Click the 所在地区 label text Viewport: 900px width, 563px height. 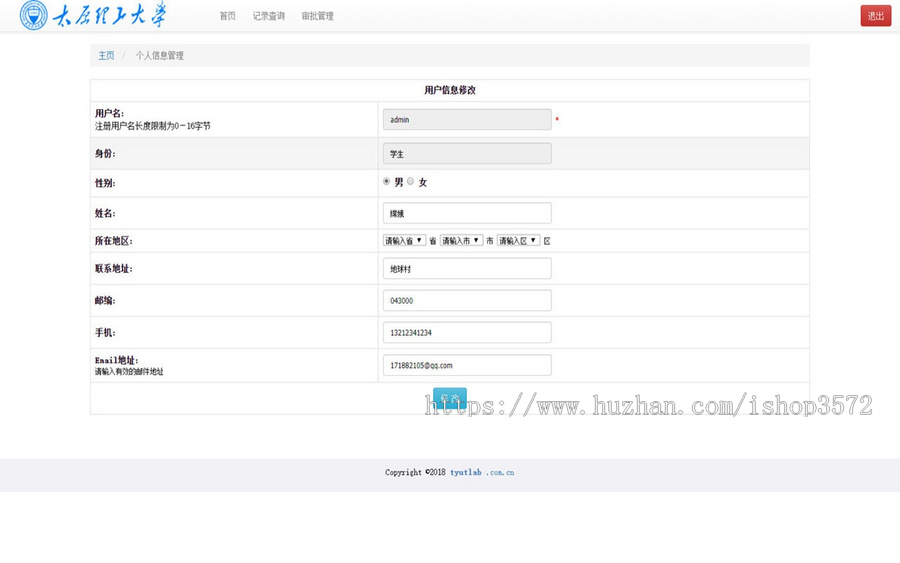(114, 241)
